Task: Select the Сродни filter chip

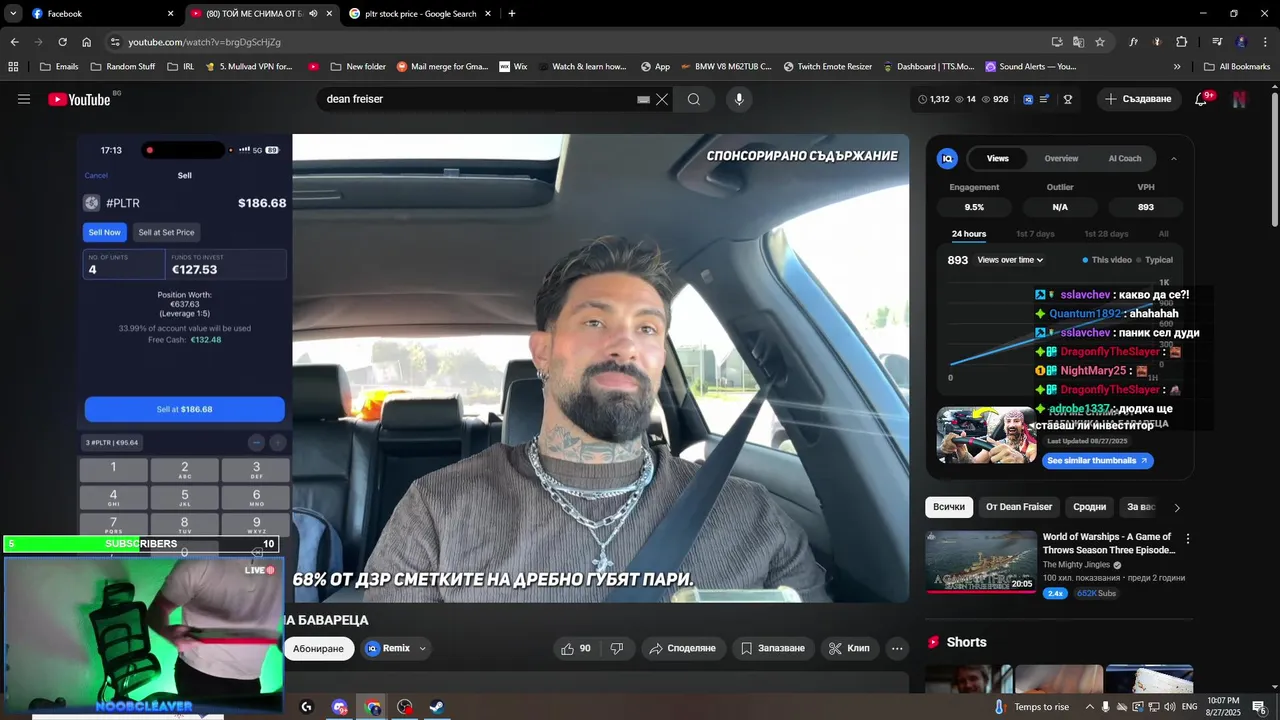Action: [1090, 507]
